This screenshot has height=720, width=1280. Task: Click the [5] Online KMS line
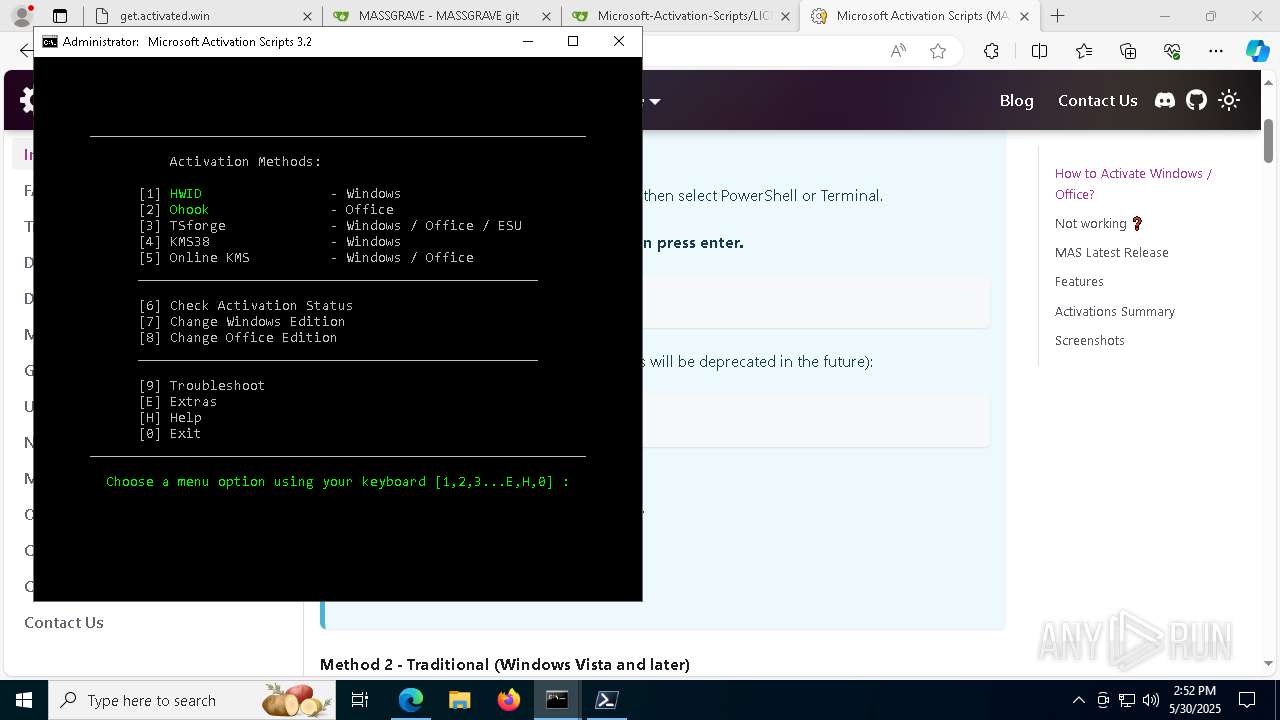coord(306,257)
